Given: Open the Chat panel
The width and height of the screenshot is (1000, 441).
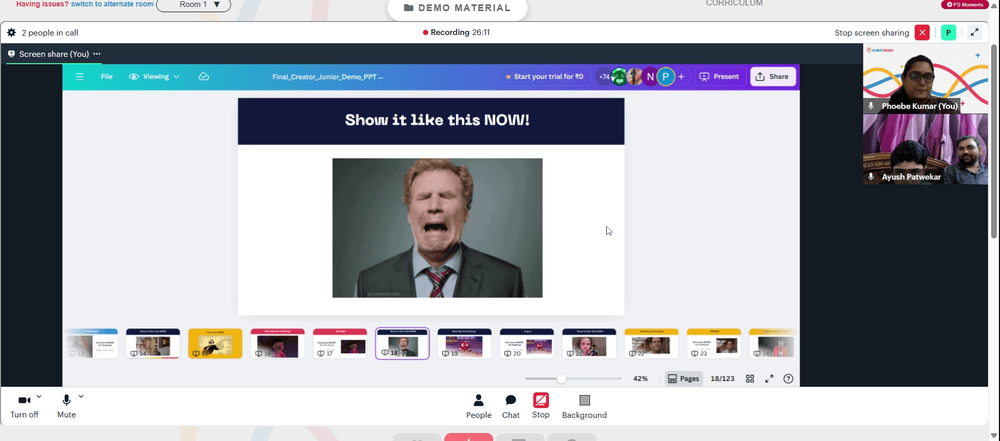Looking at the screenshot, I should (511, 407).
